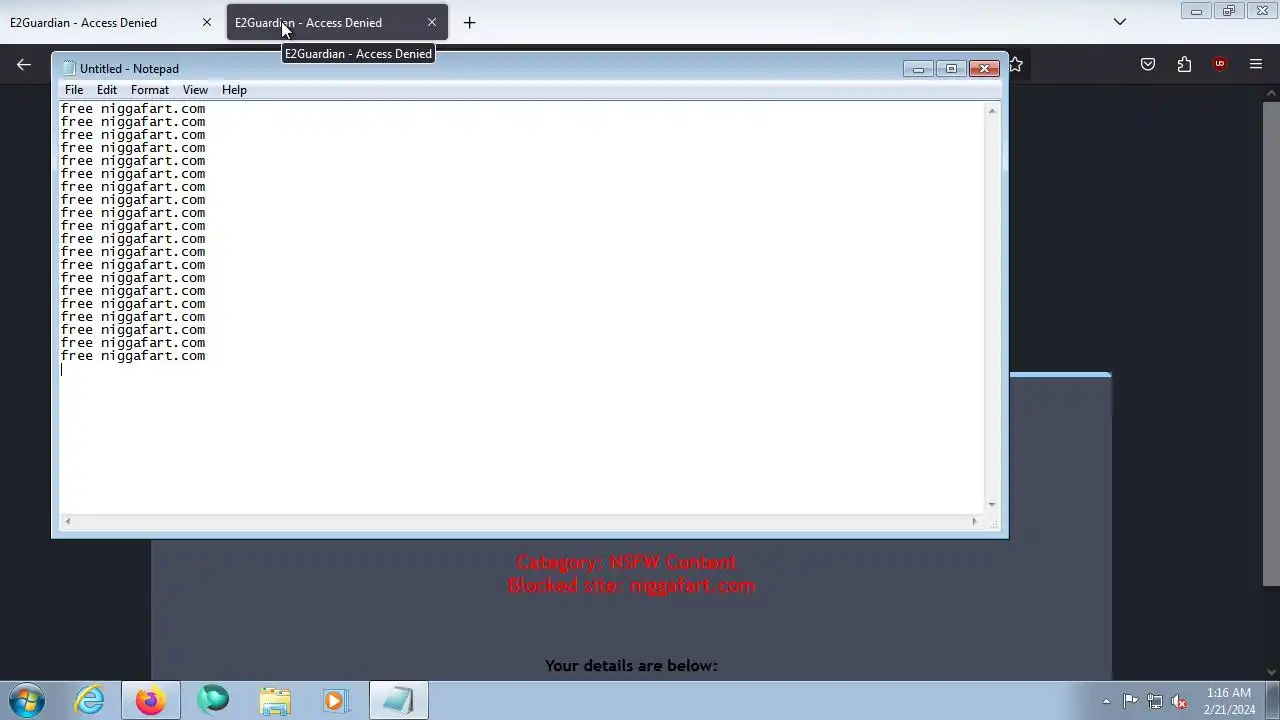Close the Untitled - Notepad window
Image resolution: width=1280 pixels, height=720 pixels.
click(984, 68)
